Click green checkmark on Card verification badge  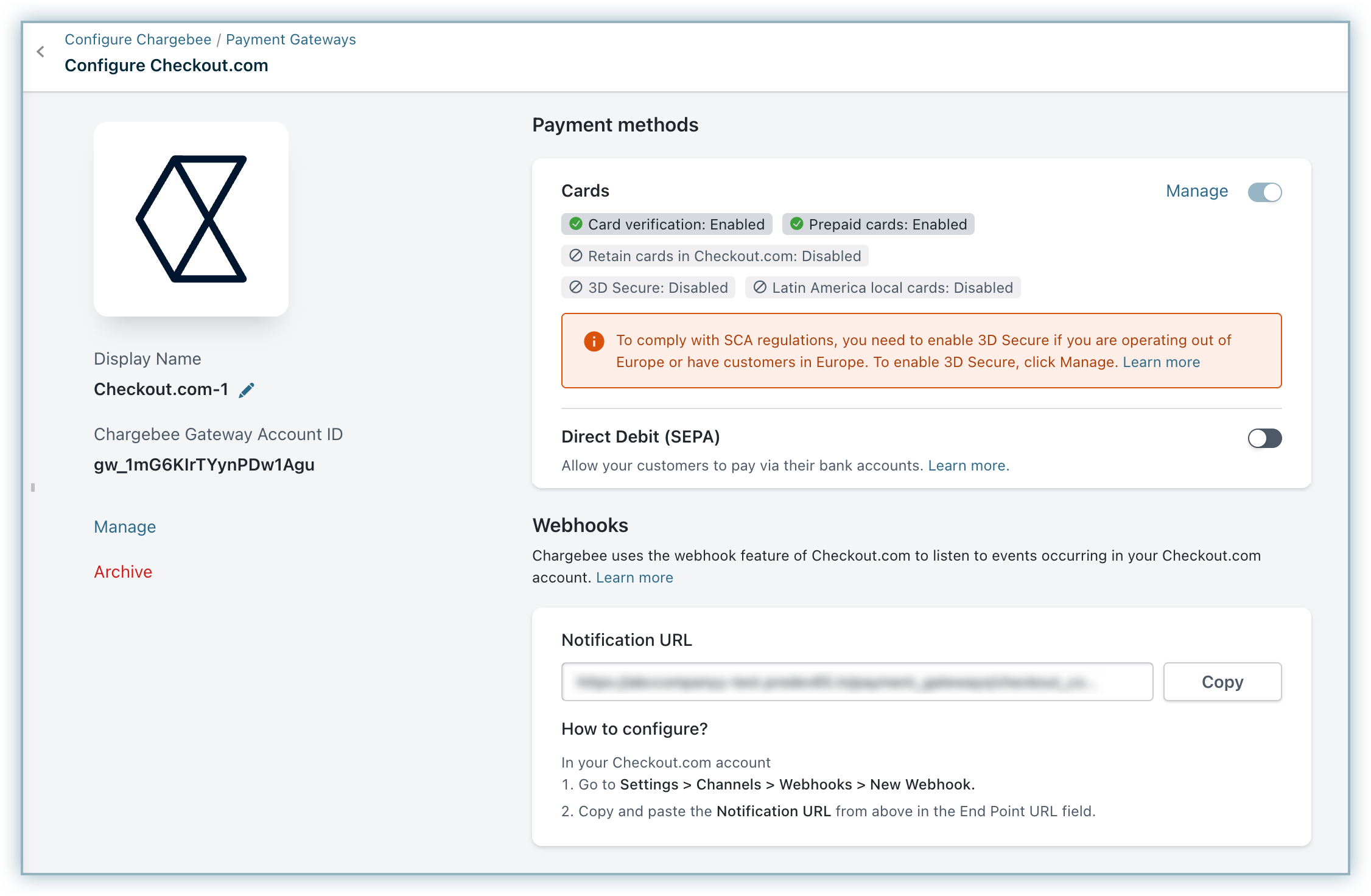[575, 224]
